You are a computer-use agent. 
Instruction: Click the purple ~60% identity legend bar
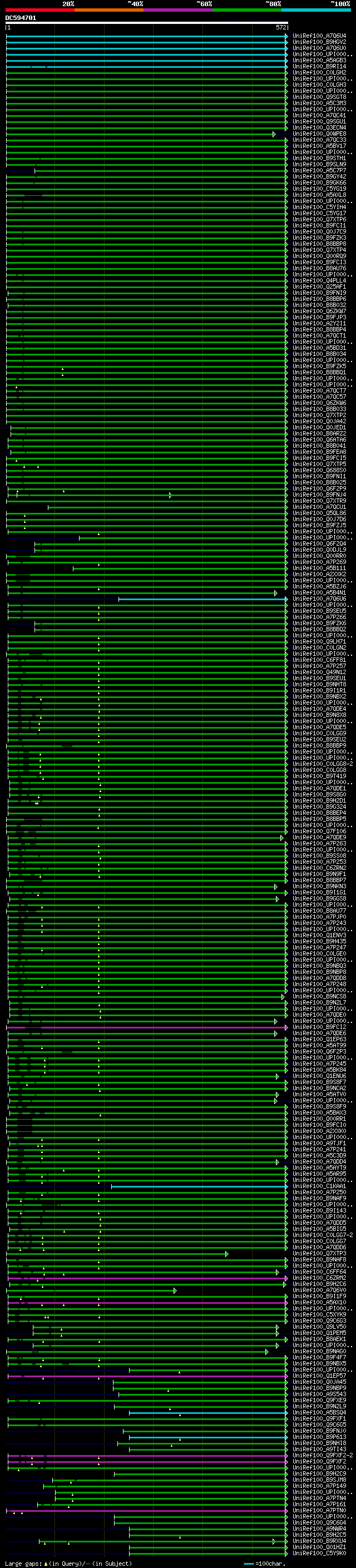[x=179, y=10]
